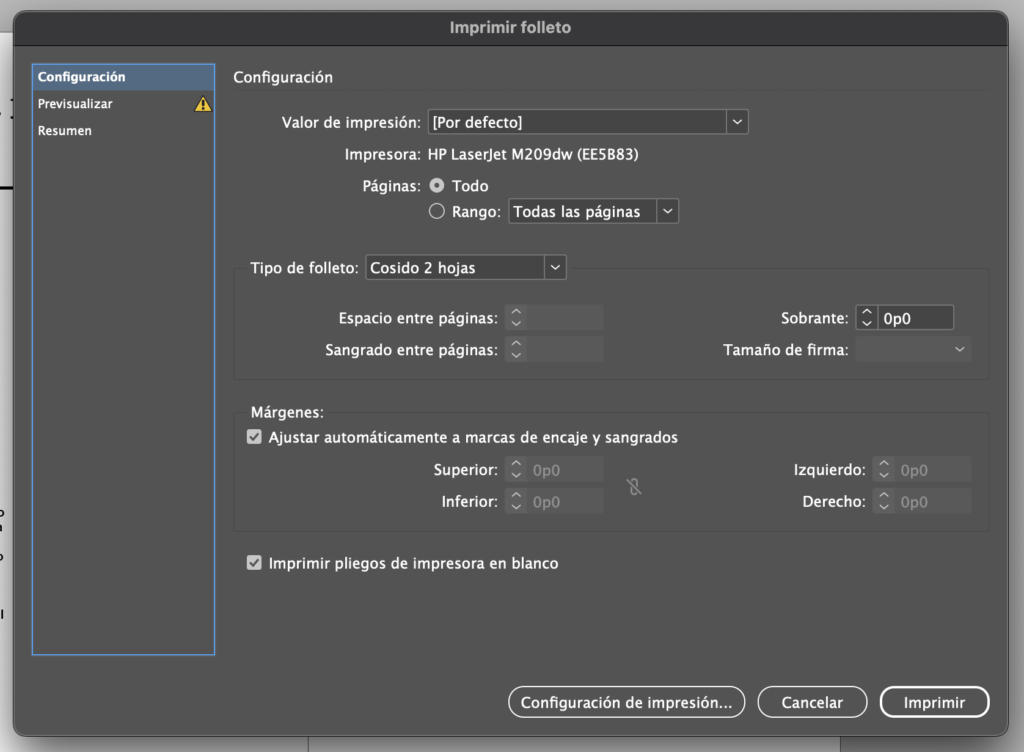Click the Cancelar button
Screen dimensions: 1024x752
(812, 702)
